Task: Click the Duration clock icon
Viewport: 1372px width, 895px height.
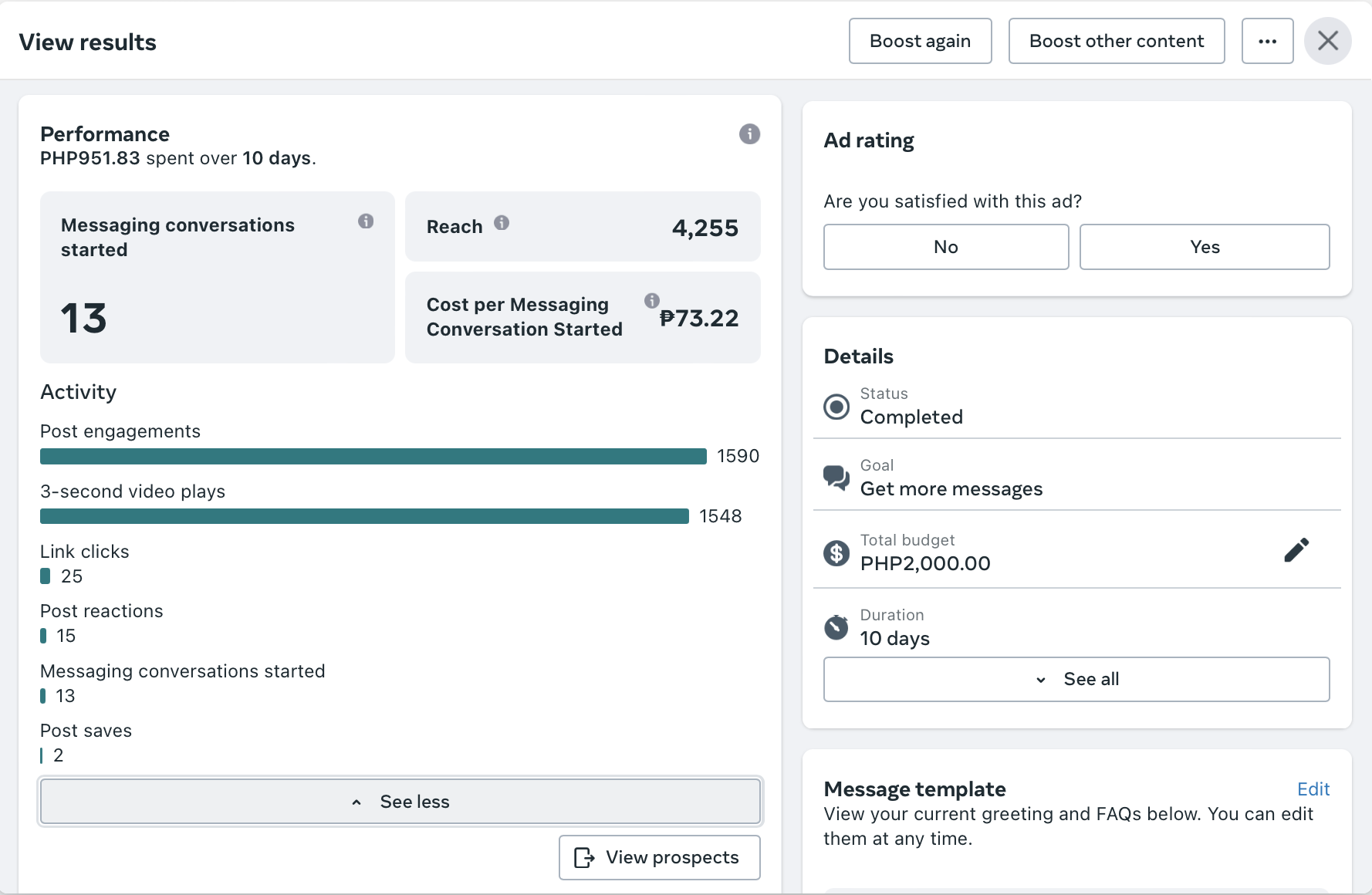Action: 836,627
